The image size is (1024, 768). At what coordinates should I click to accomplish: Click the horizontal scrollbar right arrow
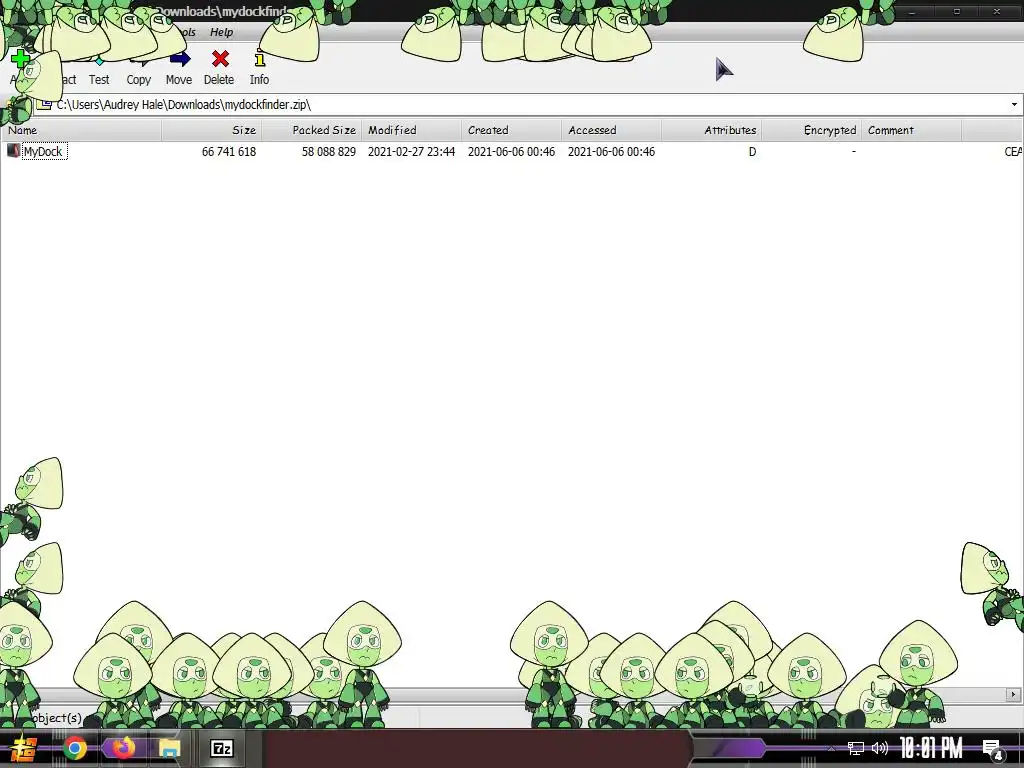point(1014,694)
